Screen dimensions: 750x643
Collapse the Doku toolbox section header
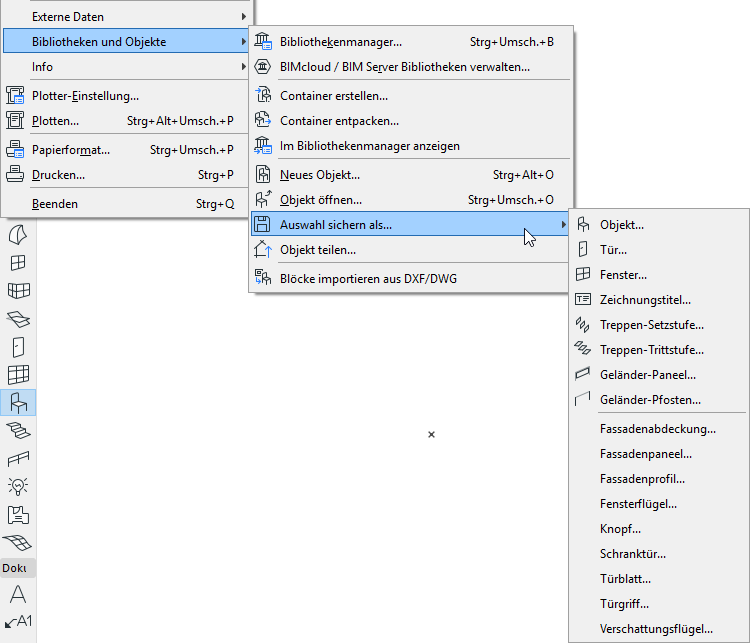(18, 568)
